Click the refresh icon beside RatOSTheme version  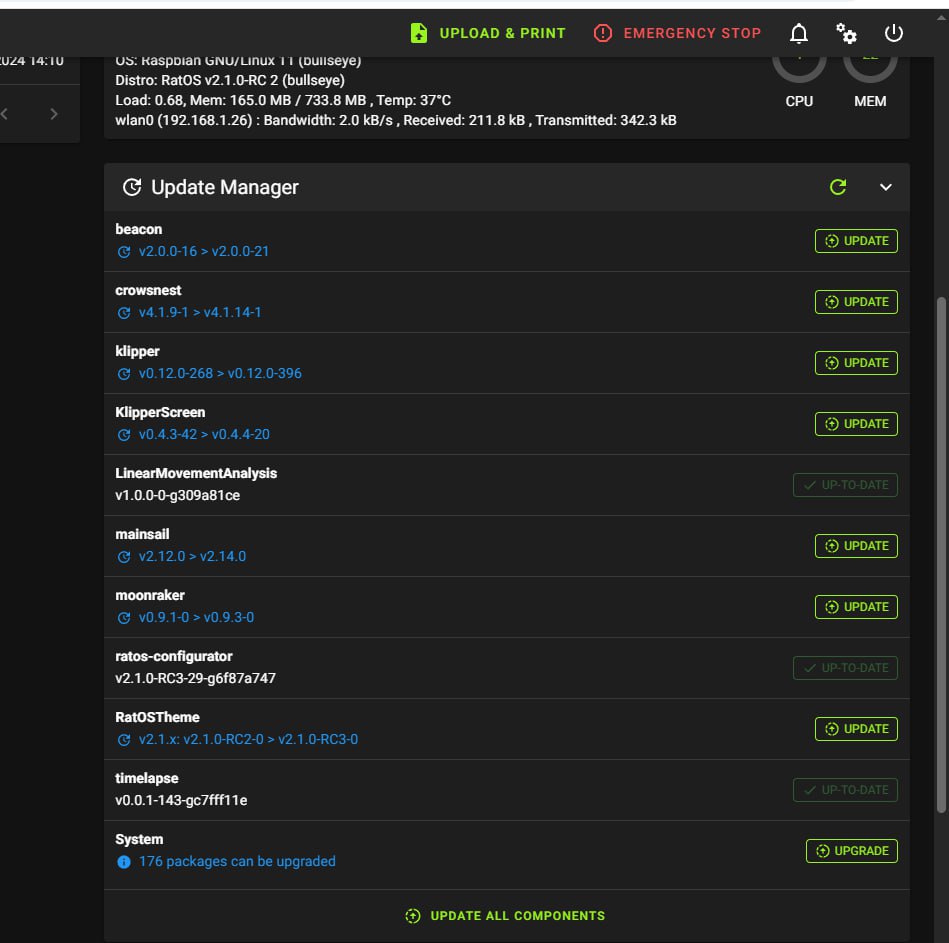pyautogui.click(x=124, y=740)
